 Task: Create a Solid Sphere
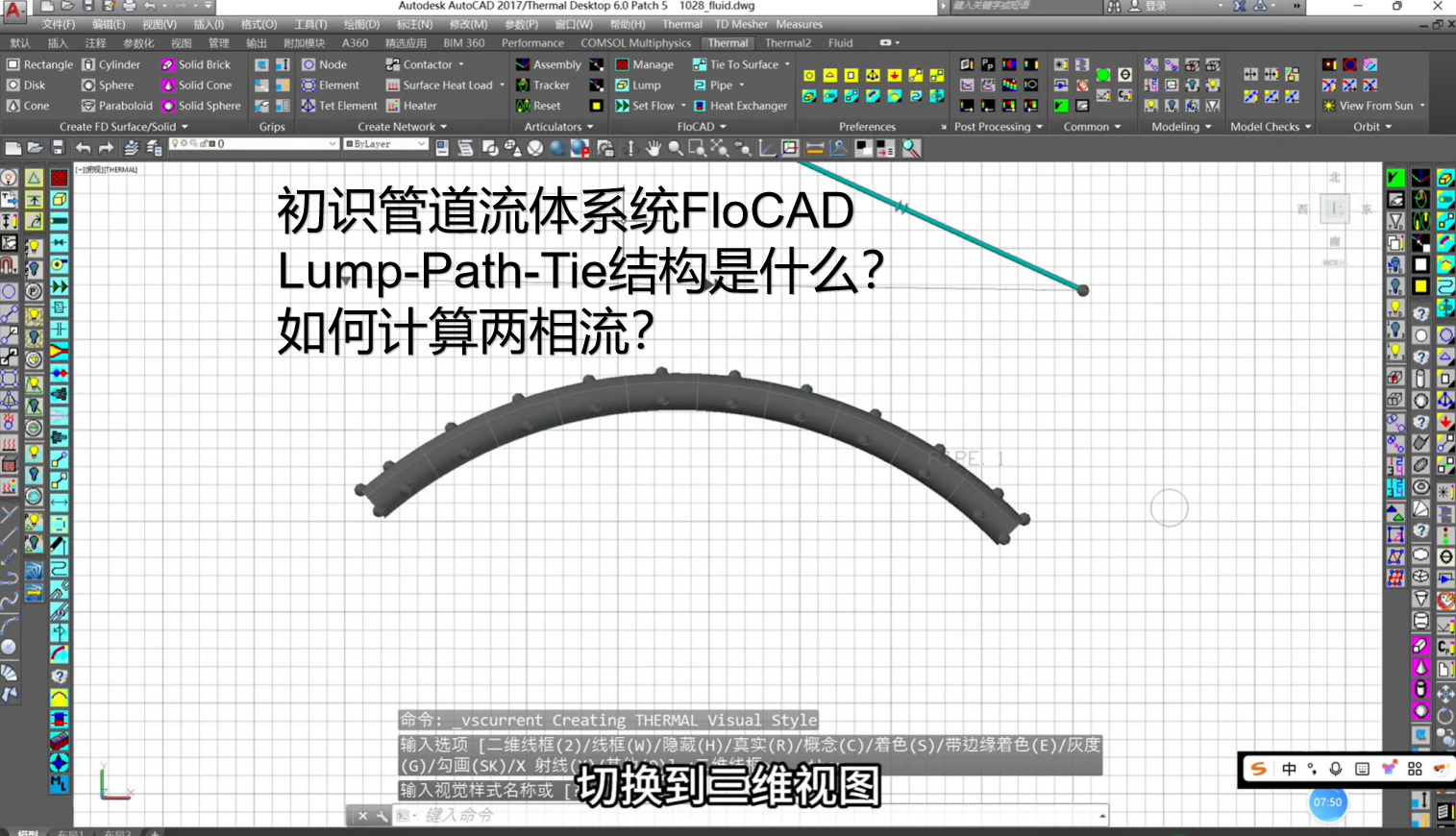coord(201,106)
